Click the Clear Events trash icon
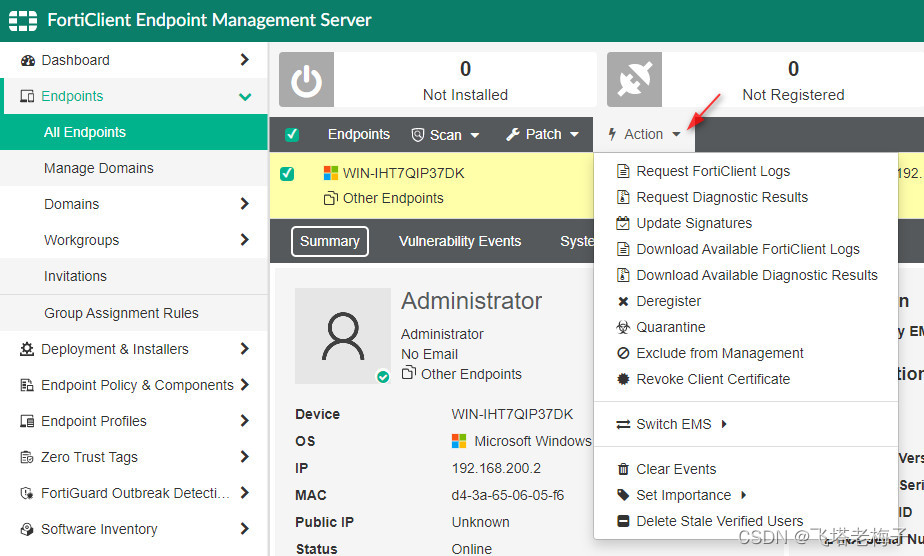 [623, 469]
